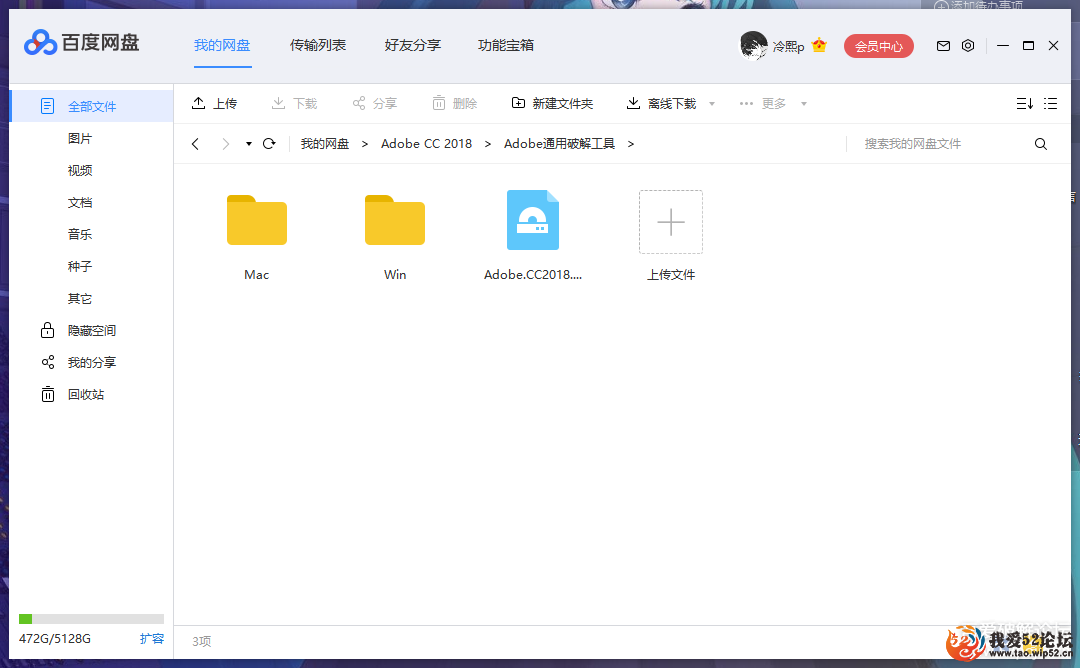This screenshot has width=1080, height=668.
Task: Filter by 其它 category
Action: (x=80, y=298)
